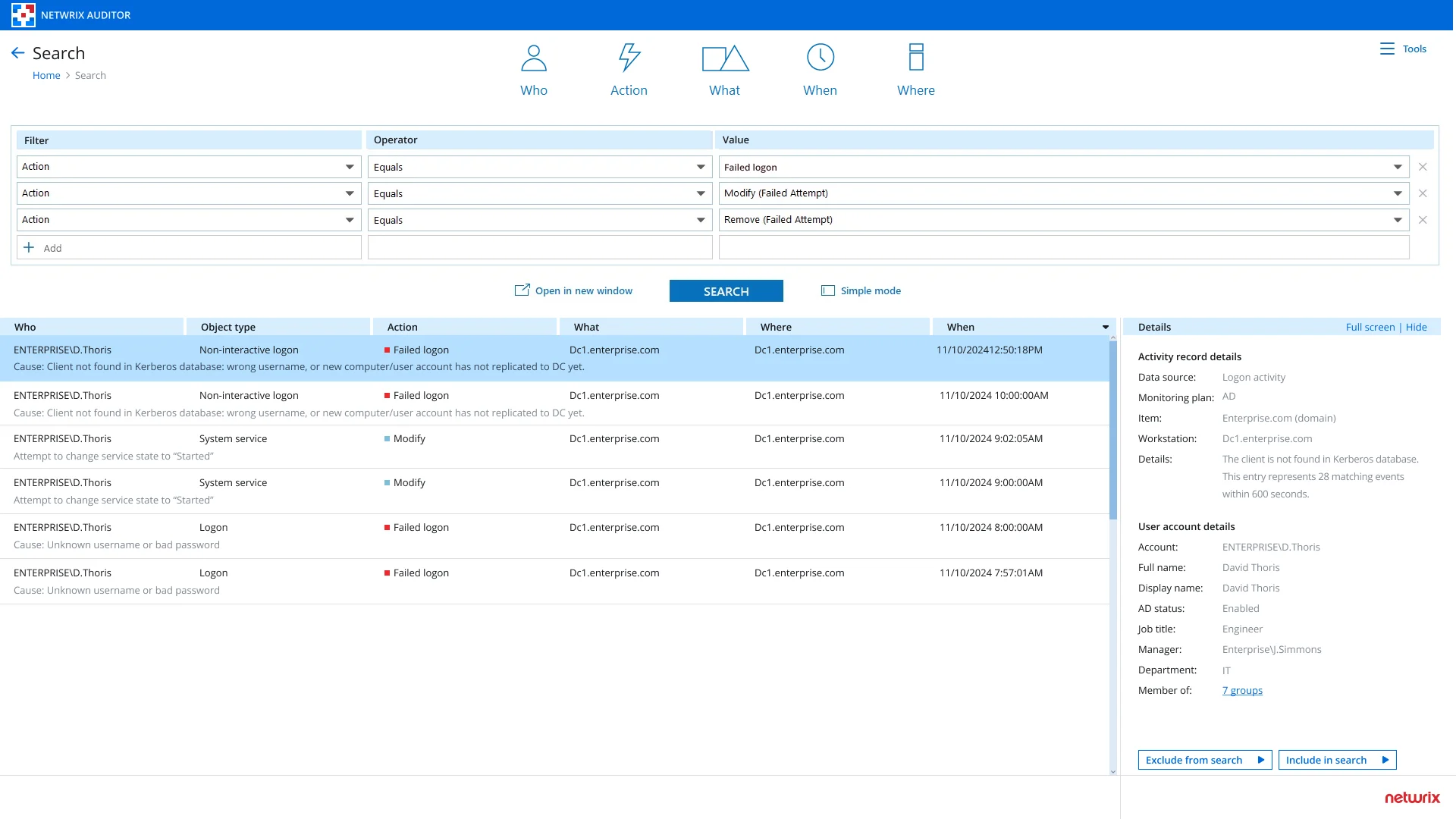
Task: Add a Who filter via person icon
Action: click(534, 58)
